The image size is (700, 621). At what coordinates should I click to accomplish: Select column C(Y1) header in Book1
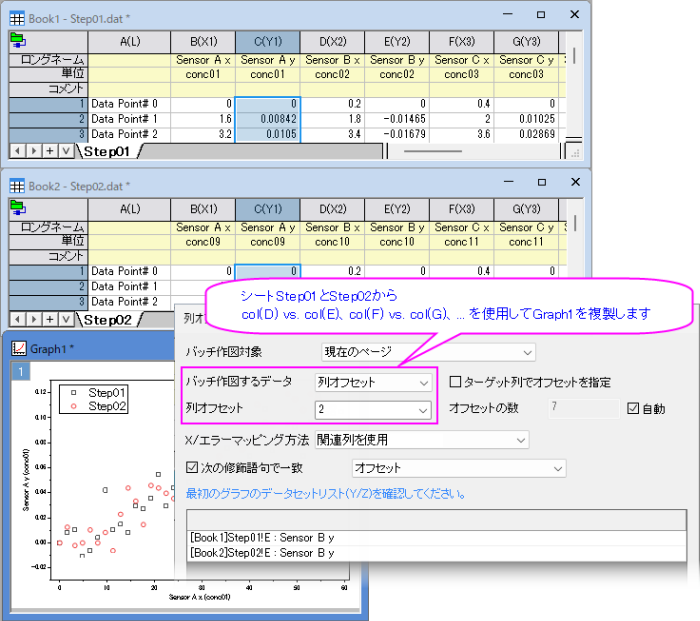pos(268,42)
